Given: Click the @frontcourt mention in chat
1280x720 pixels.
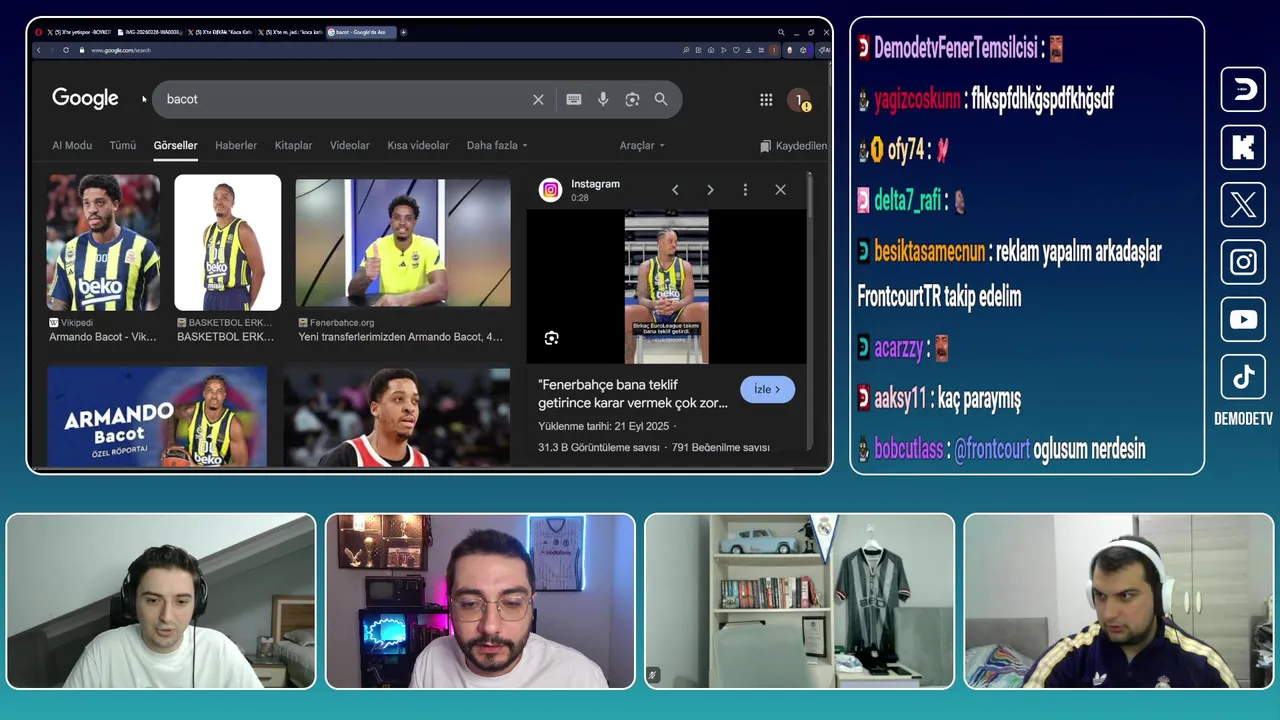Looking at the screenshot, I should (x=991, y=449).
